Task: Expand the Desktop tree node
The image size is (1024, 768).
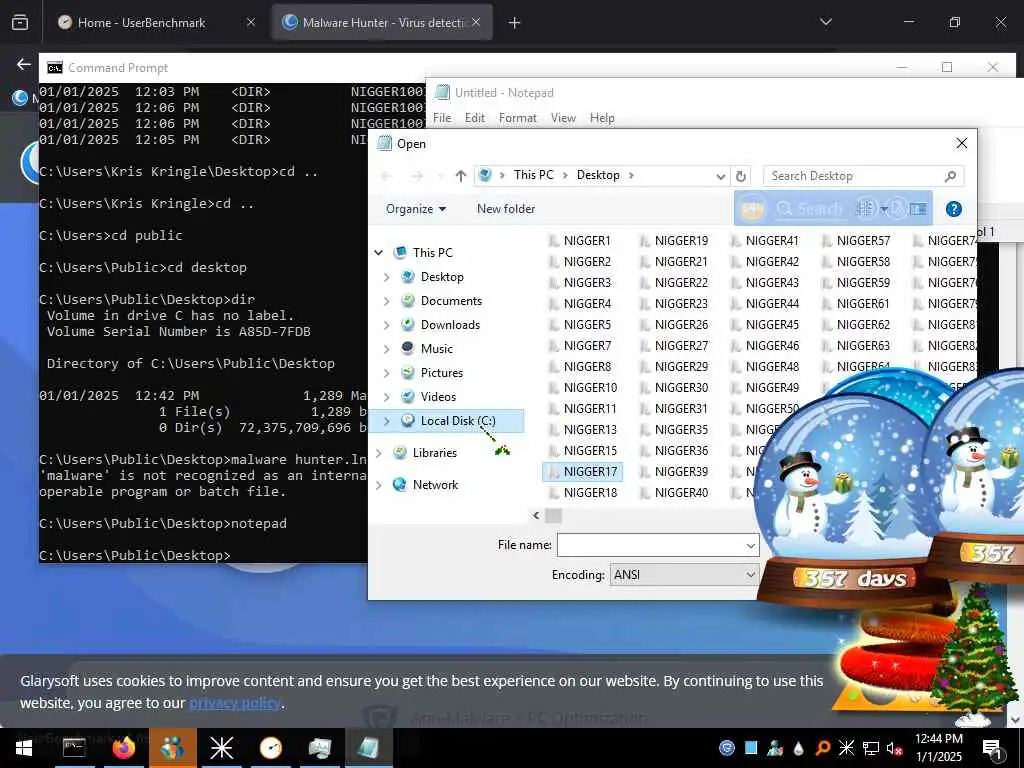Action: coord(387,277)
